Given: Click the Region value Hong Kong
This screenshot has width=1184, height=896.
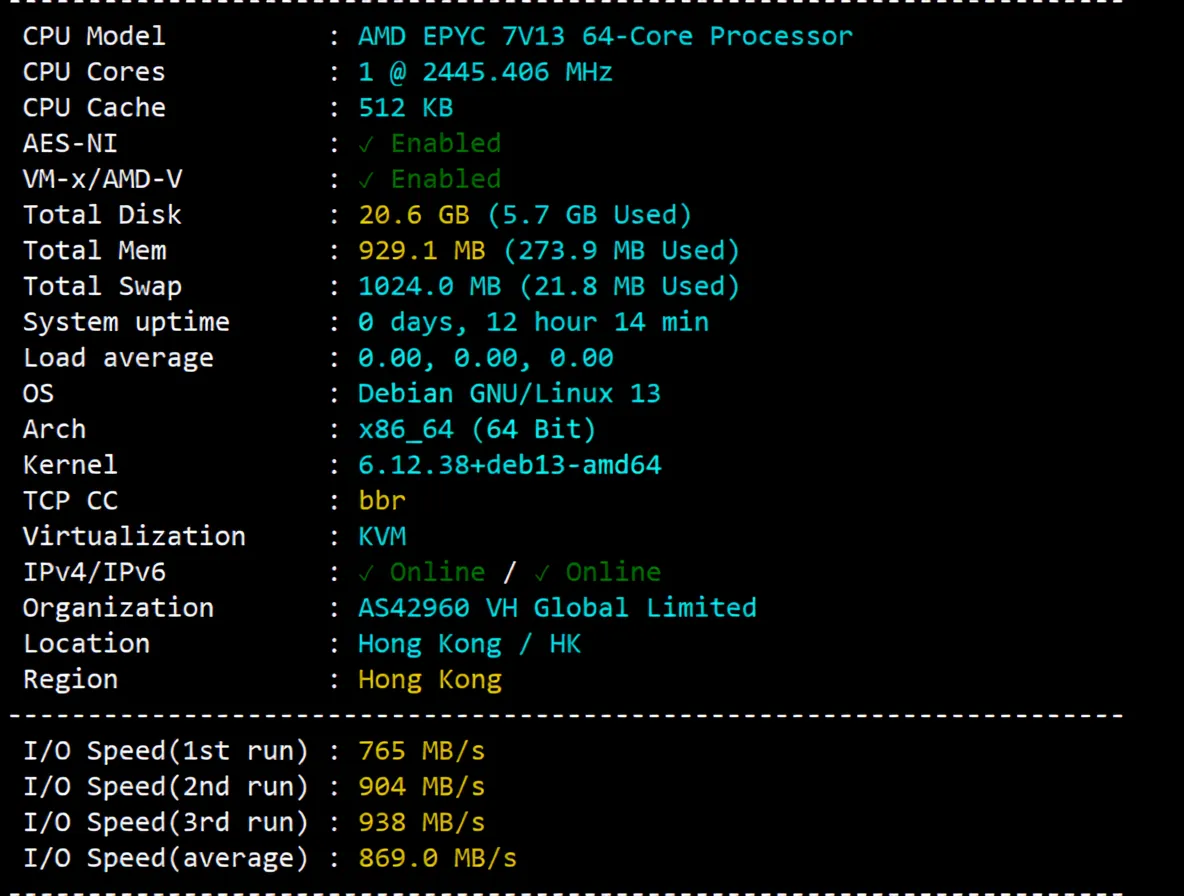Looking at the screenshot, I should click(x=430, y=679).
